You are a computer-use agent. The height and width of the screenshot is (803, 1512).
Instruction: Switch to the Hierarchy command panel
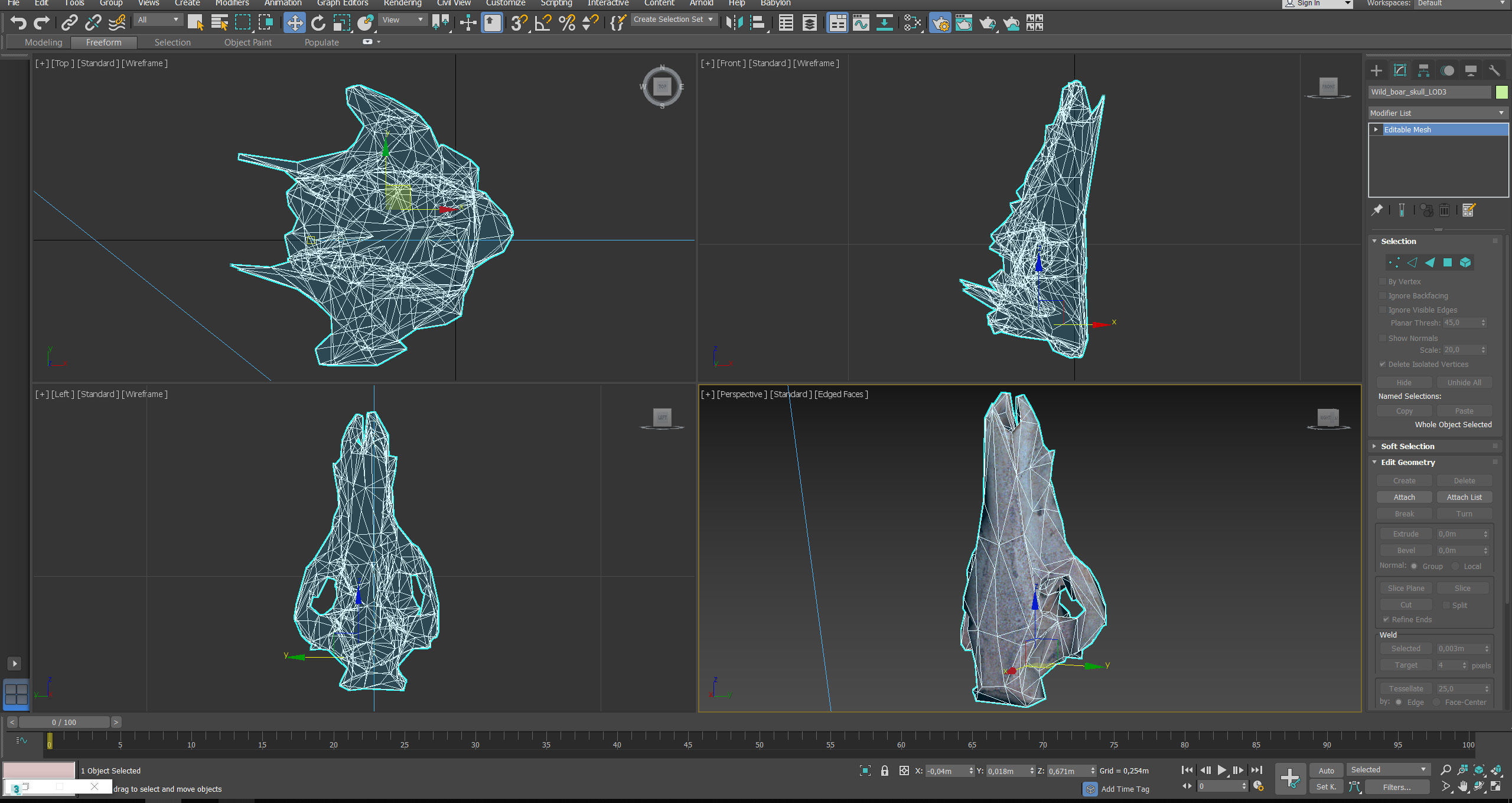[1423, 71]
